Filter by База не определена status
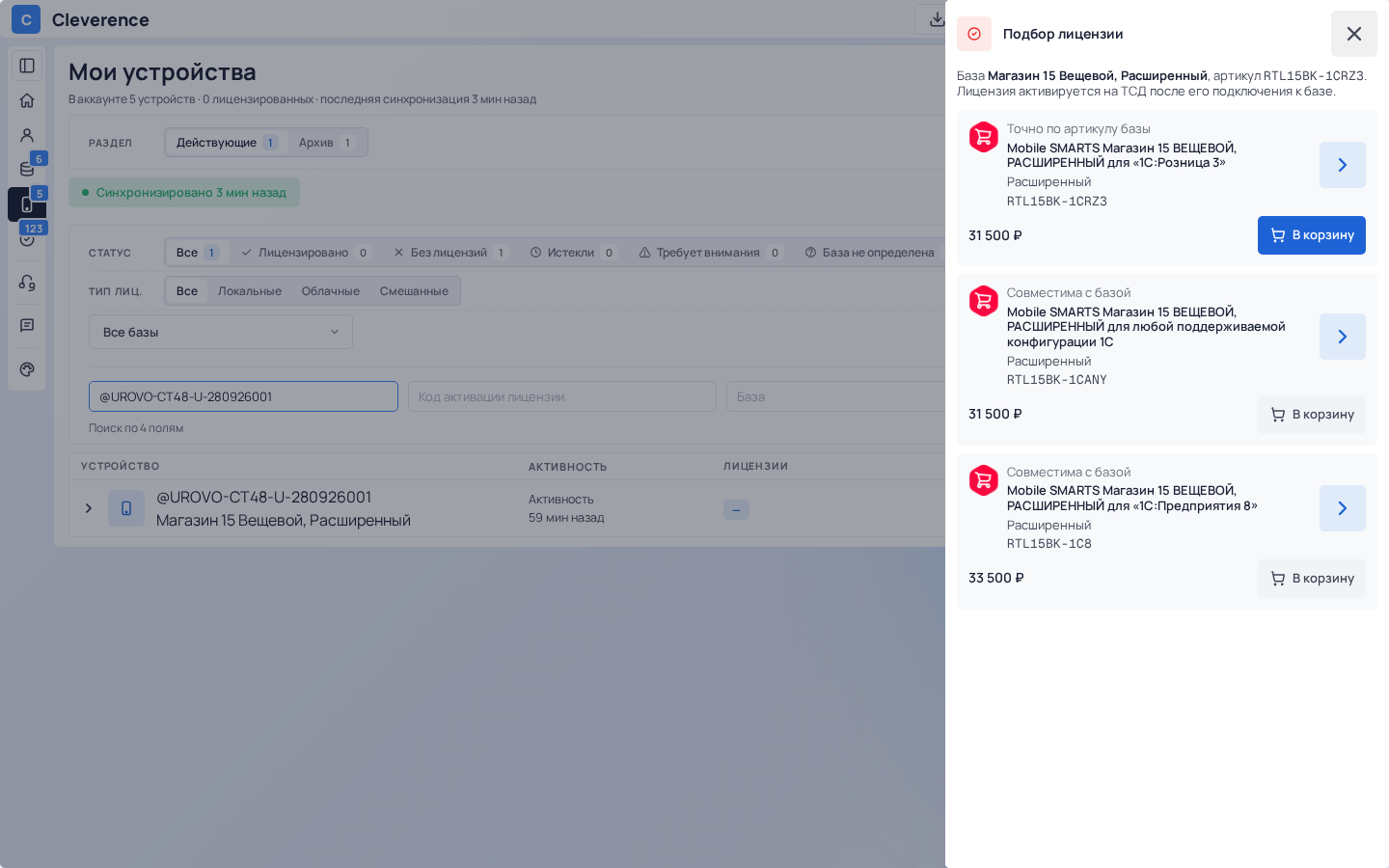1389x868 pixels. 870,253
